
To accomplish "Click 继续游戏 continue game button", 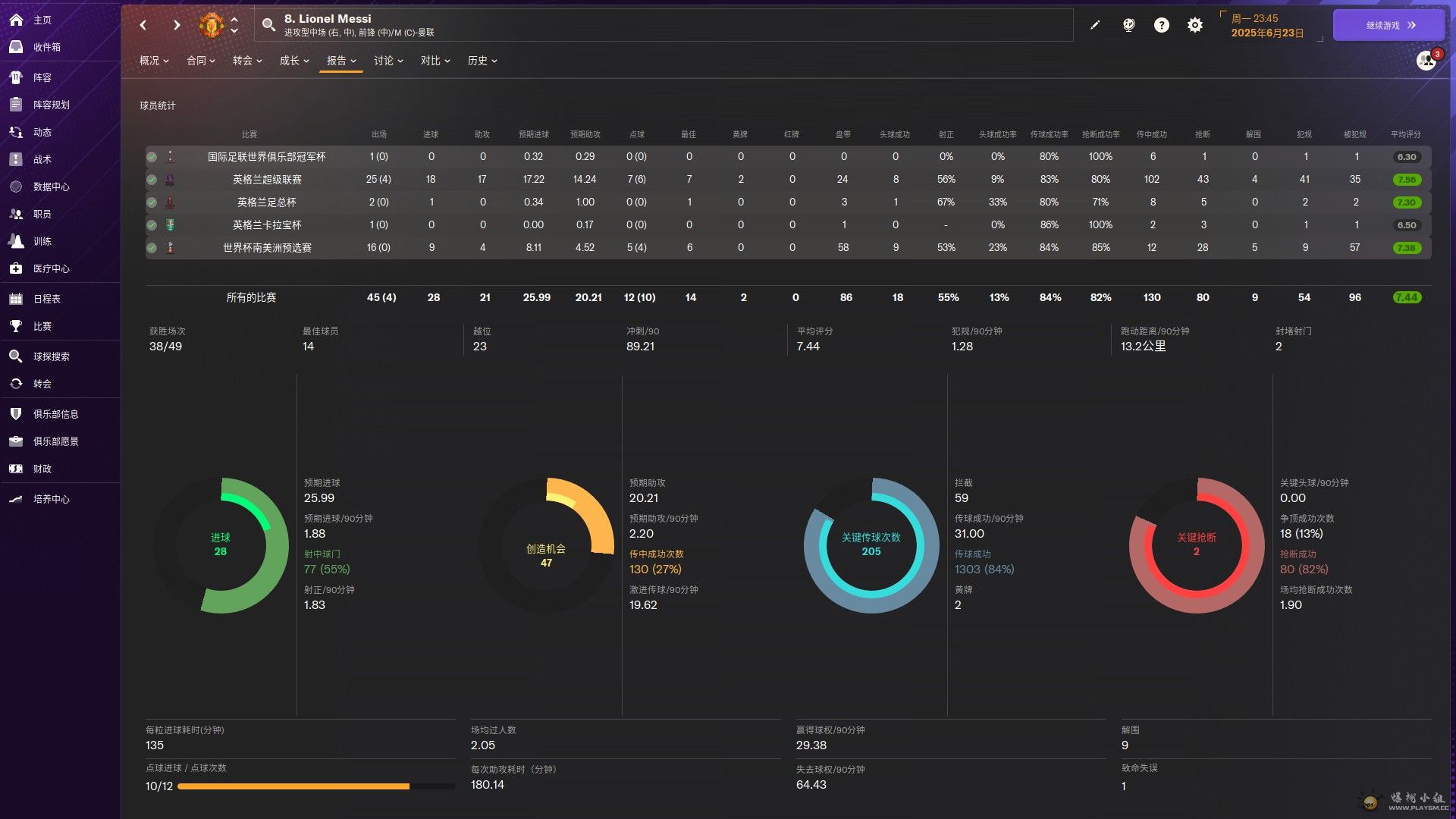I will coord(1389,25).
